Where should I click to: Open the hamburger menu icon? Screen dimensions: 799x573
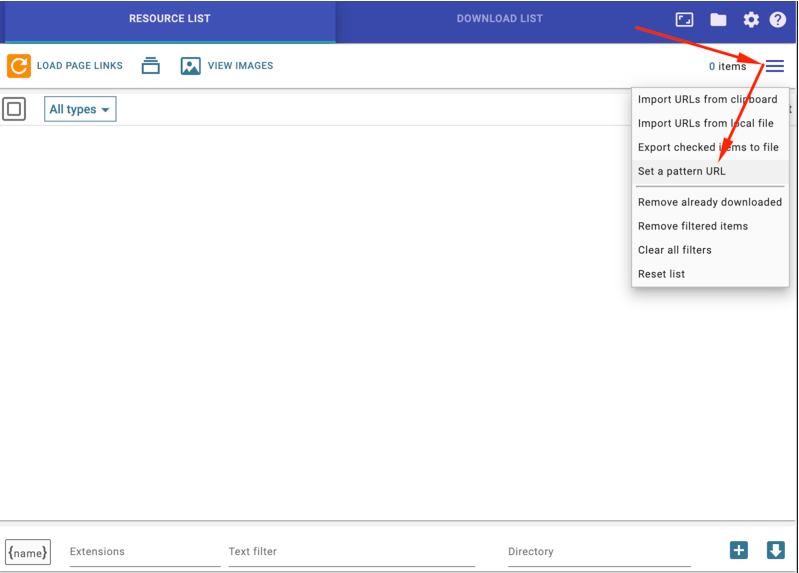click(x=775, y=66)
